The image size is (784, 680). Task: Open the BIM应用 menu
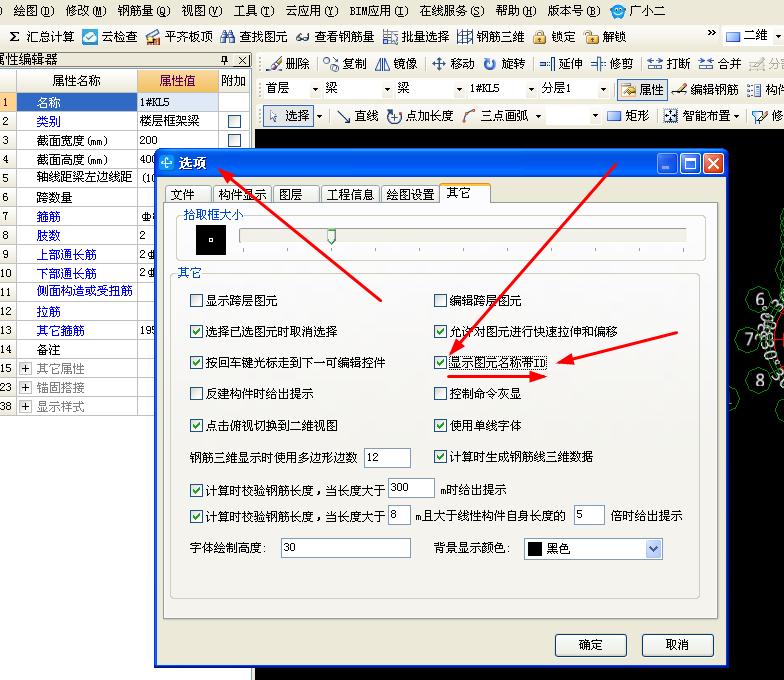tap(379, 10)
